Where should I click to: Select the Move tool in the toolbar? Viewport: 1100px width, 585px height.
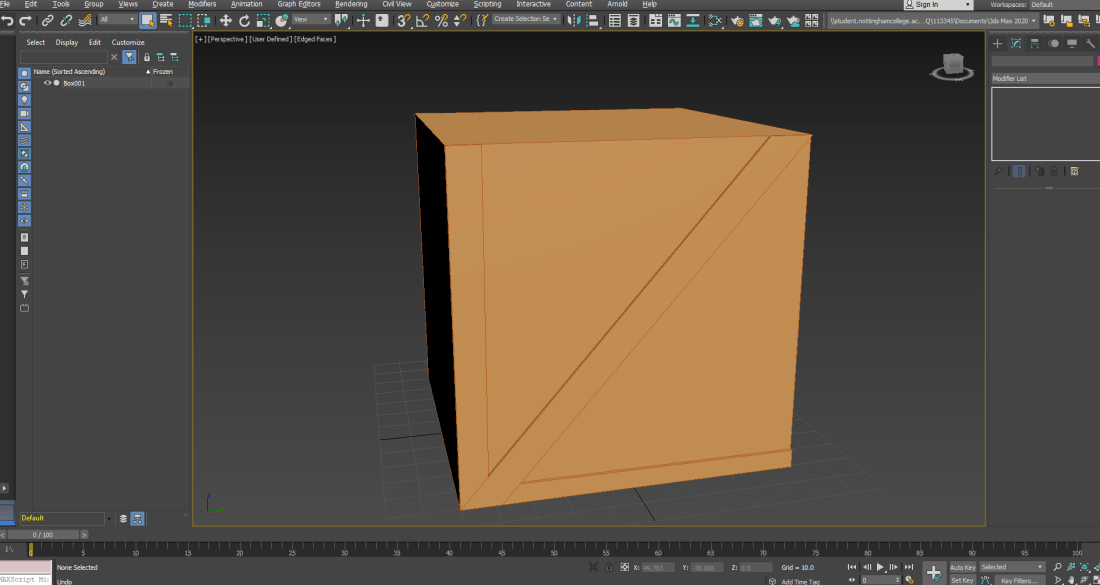(x=226, y=20)
